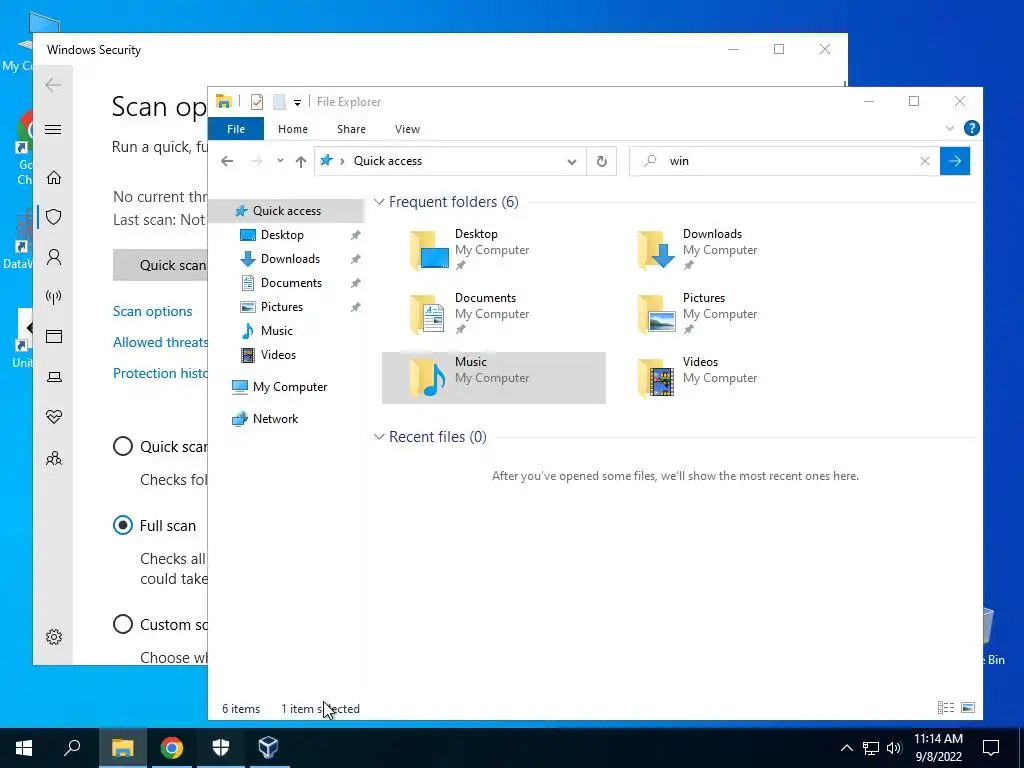This screenshot has height=768, width=1024.
Task: Collapse the Recent files group
Action: 379,437
